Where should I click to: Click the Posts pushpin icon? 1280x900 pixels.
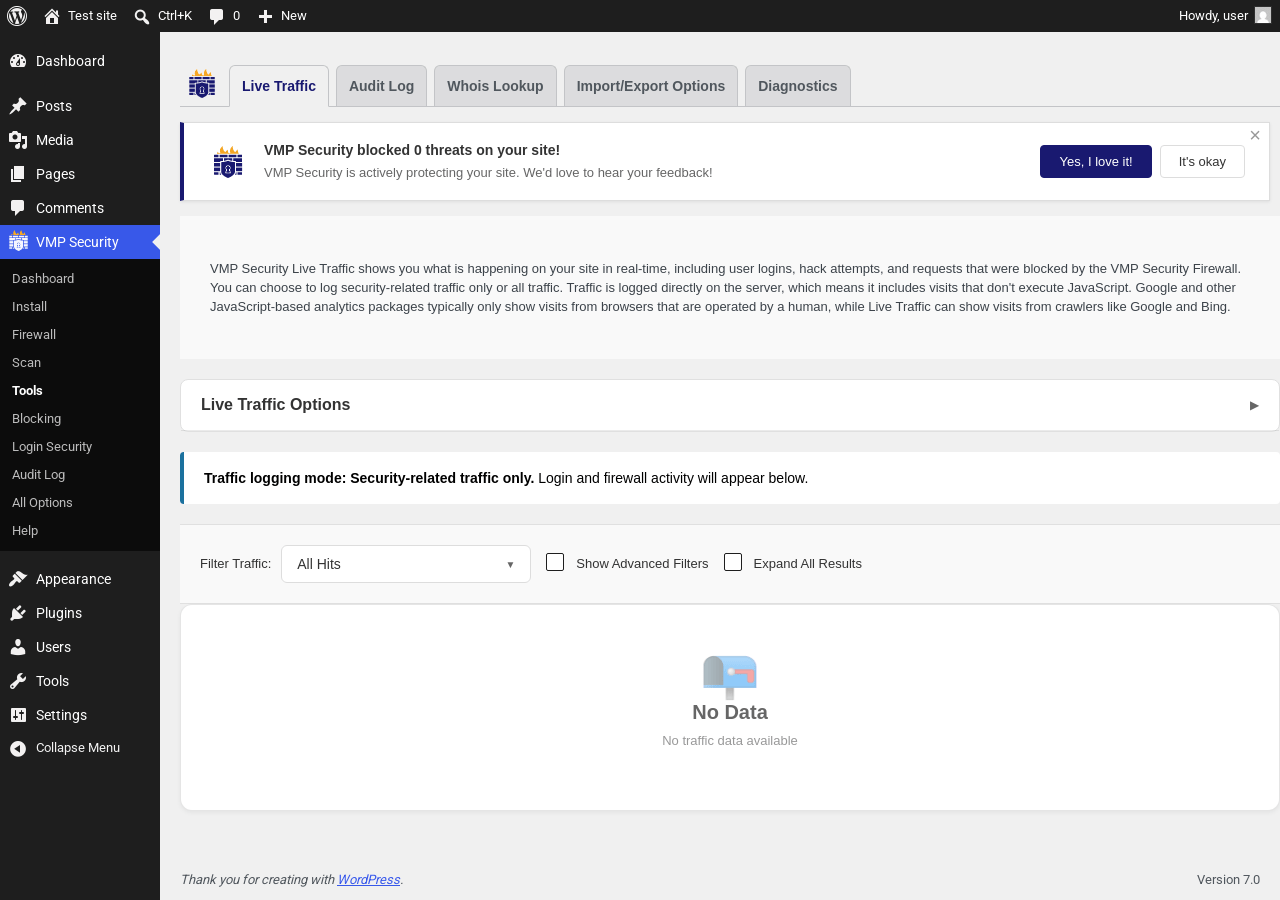[18, 106]
